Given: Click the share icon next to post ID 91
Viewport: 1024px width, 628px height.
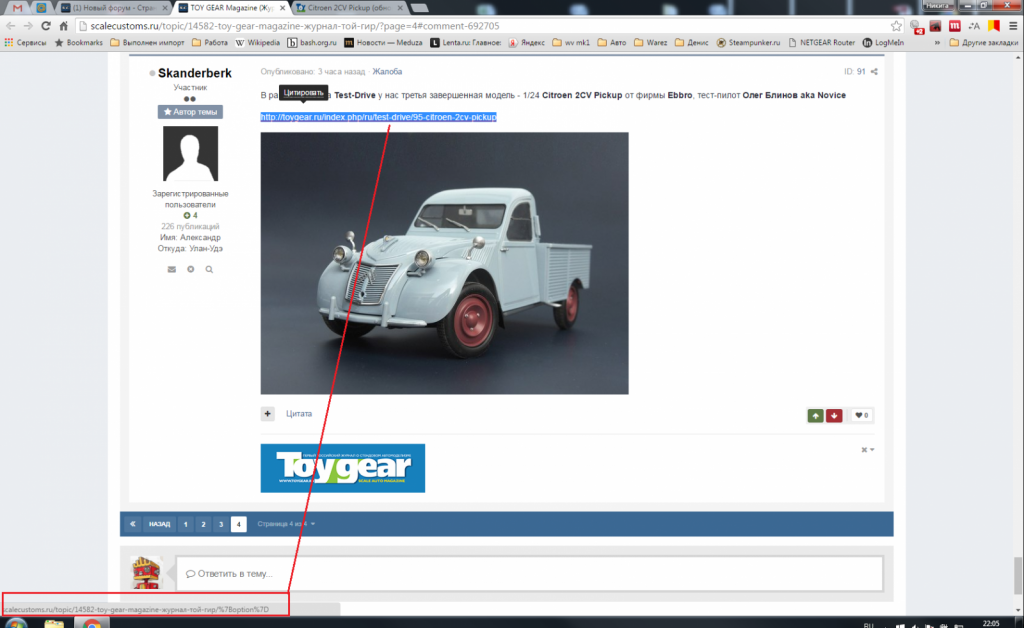Looking at the screenshot, I should click(874, 72).
